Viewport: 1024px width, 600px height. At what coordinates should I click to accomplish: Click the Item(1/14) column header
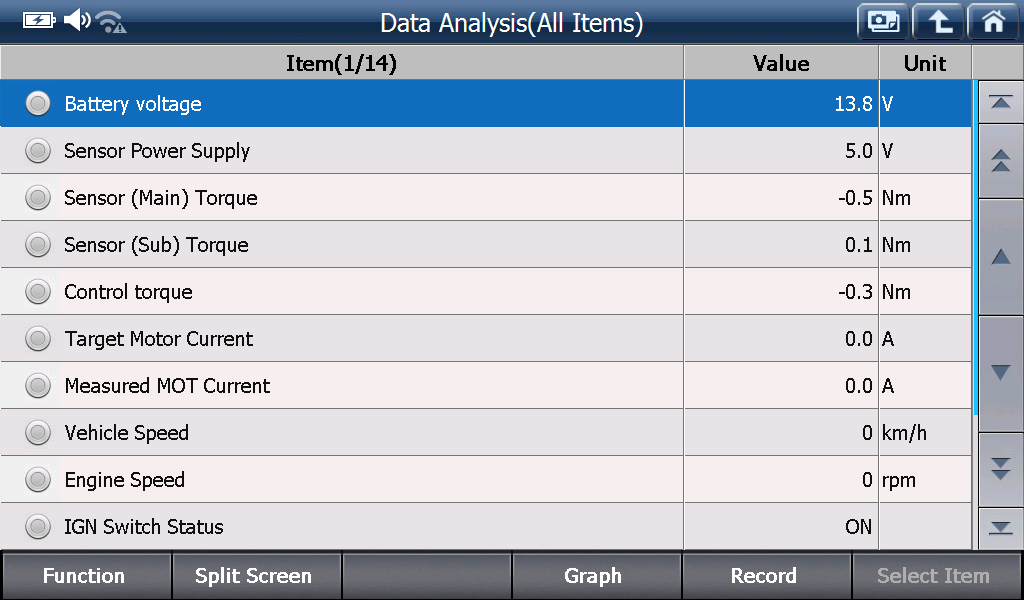tap(342, 63)
